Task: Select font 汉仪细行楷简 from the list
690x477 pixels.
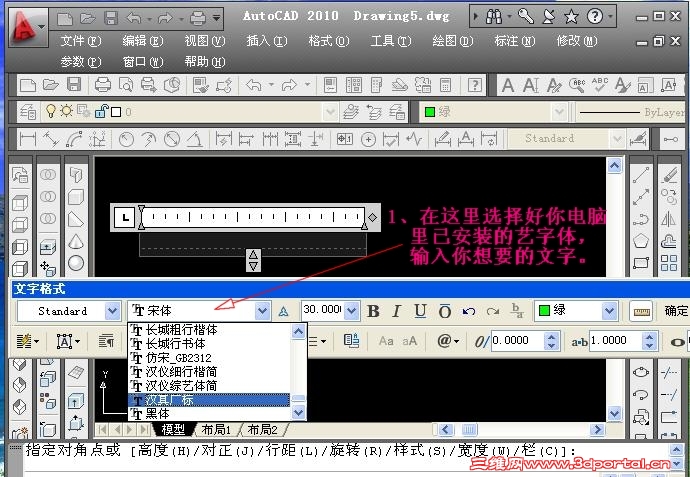Action: pyautogui.click(x=209, y=372)
